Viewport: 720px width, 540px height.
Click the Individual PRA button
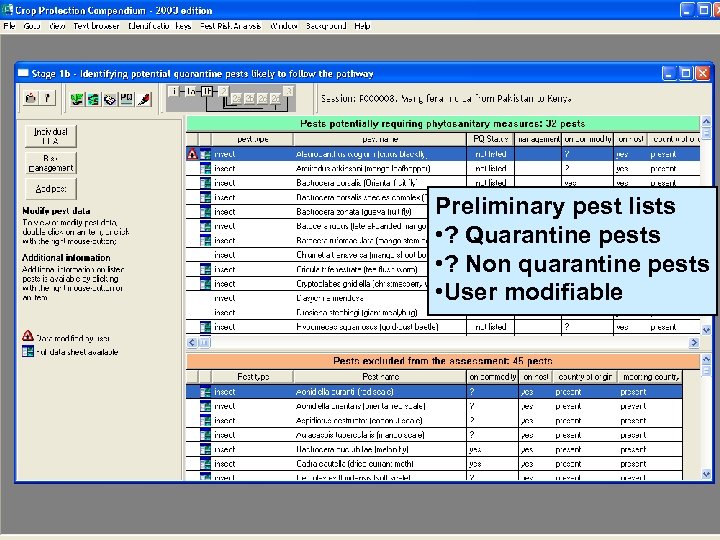pos(51,136)
